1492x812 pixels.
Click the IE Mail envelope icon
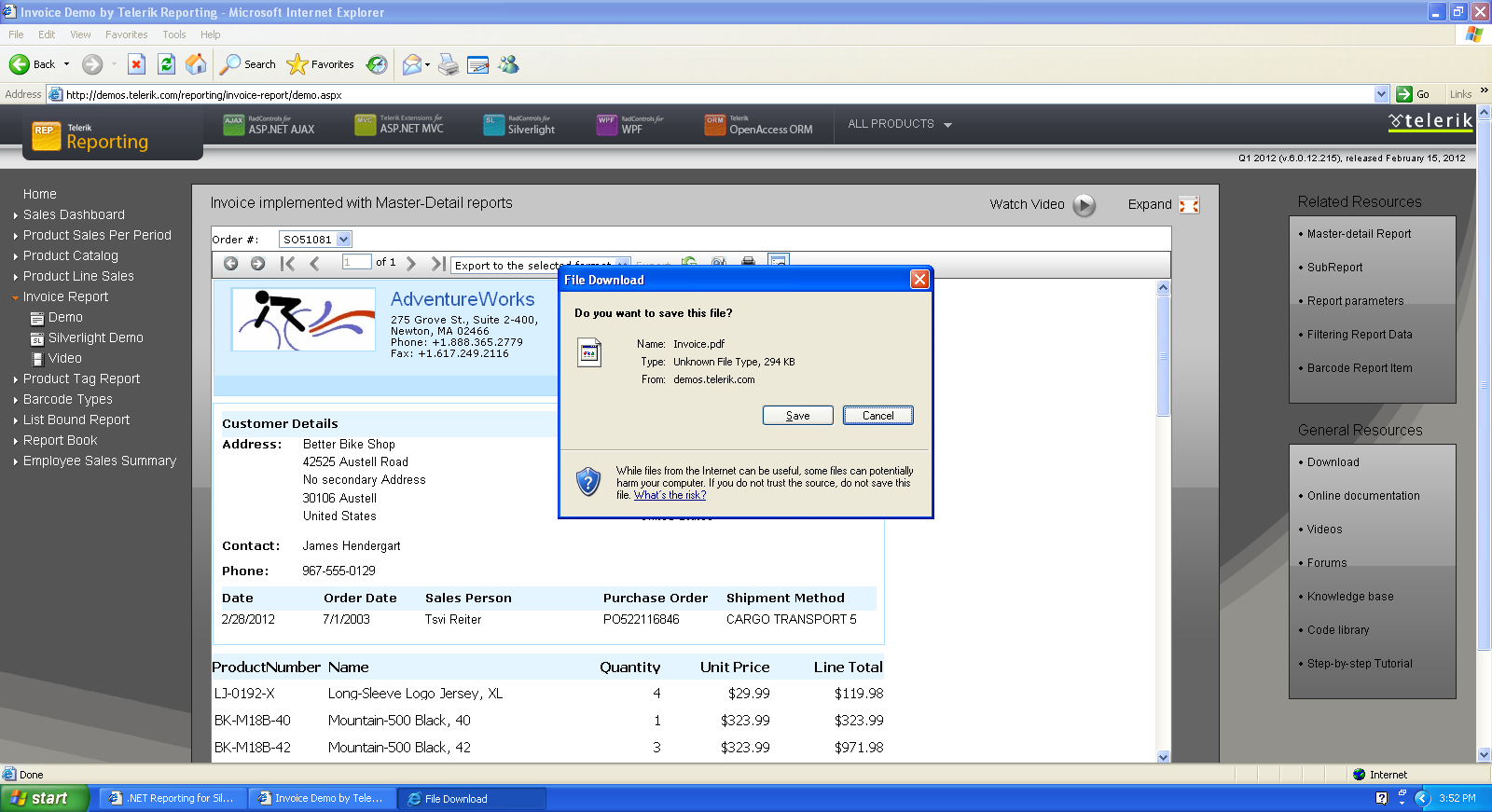[411, 64]
